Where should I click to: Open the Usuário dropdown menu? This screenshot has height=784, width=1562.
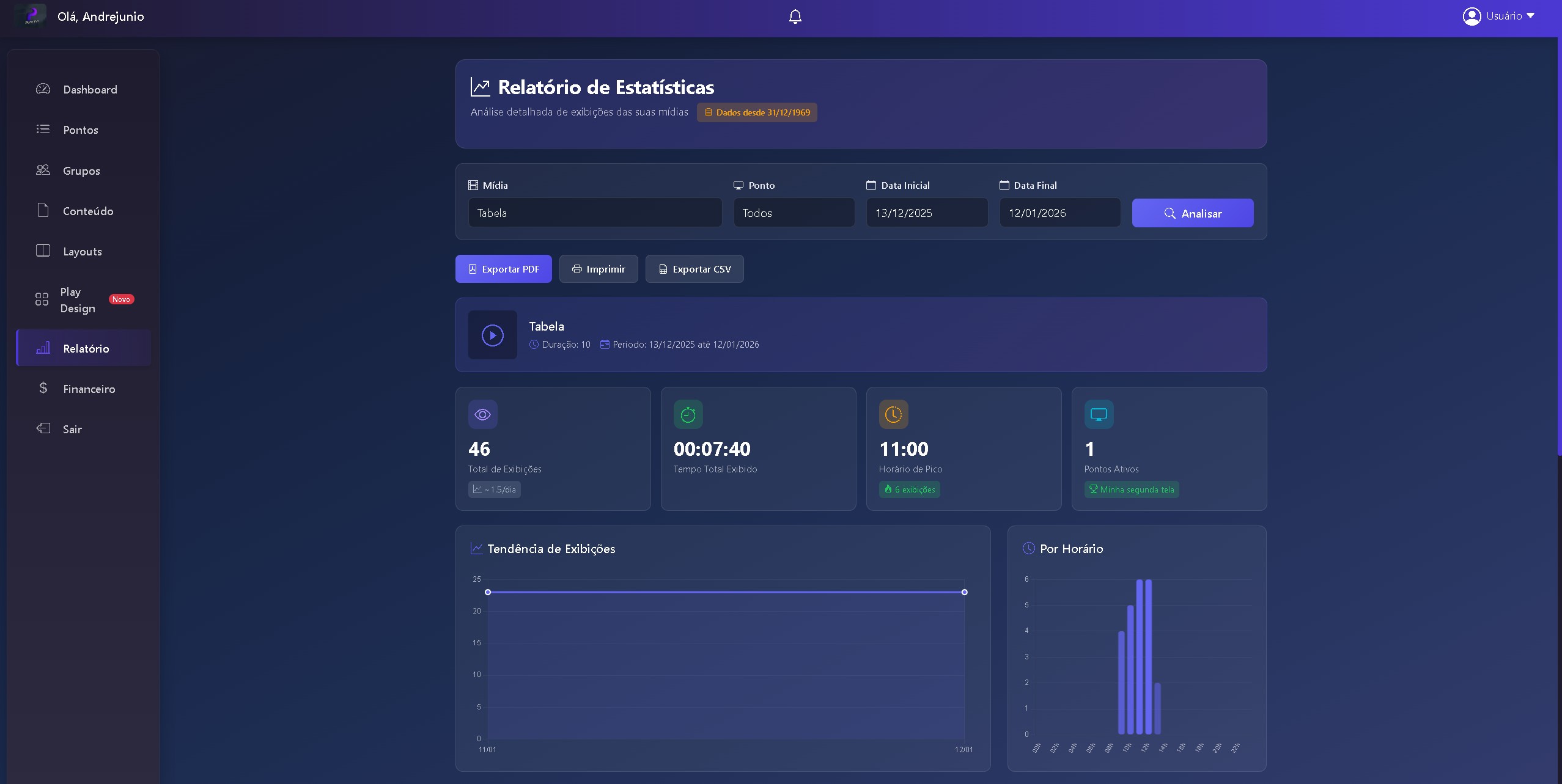[1510, 16]
